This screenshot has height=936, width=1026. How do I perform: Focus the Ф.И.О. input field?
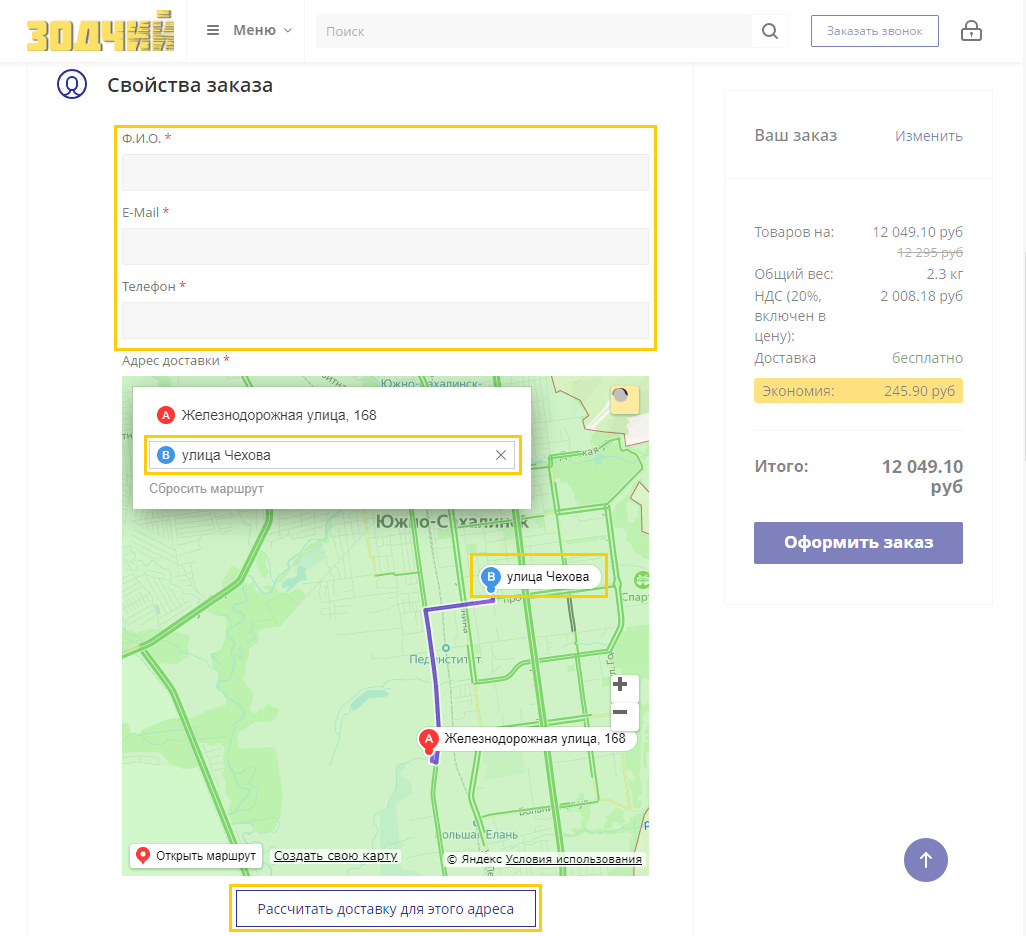(385, 172)
